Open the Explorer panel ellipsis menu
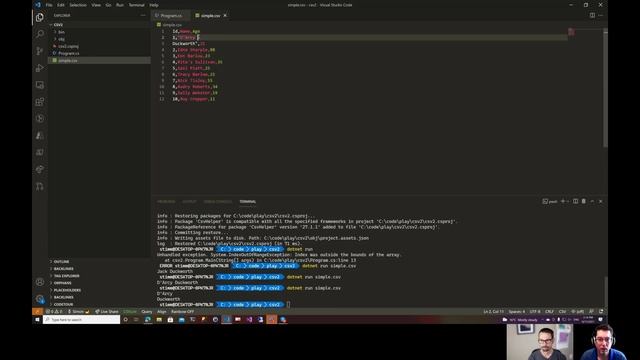 coord(143,16)
